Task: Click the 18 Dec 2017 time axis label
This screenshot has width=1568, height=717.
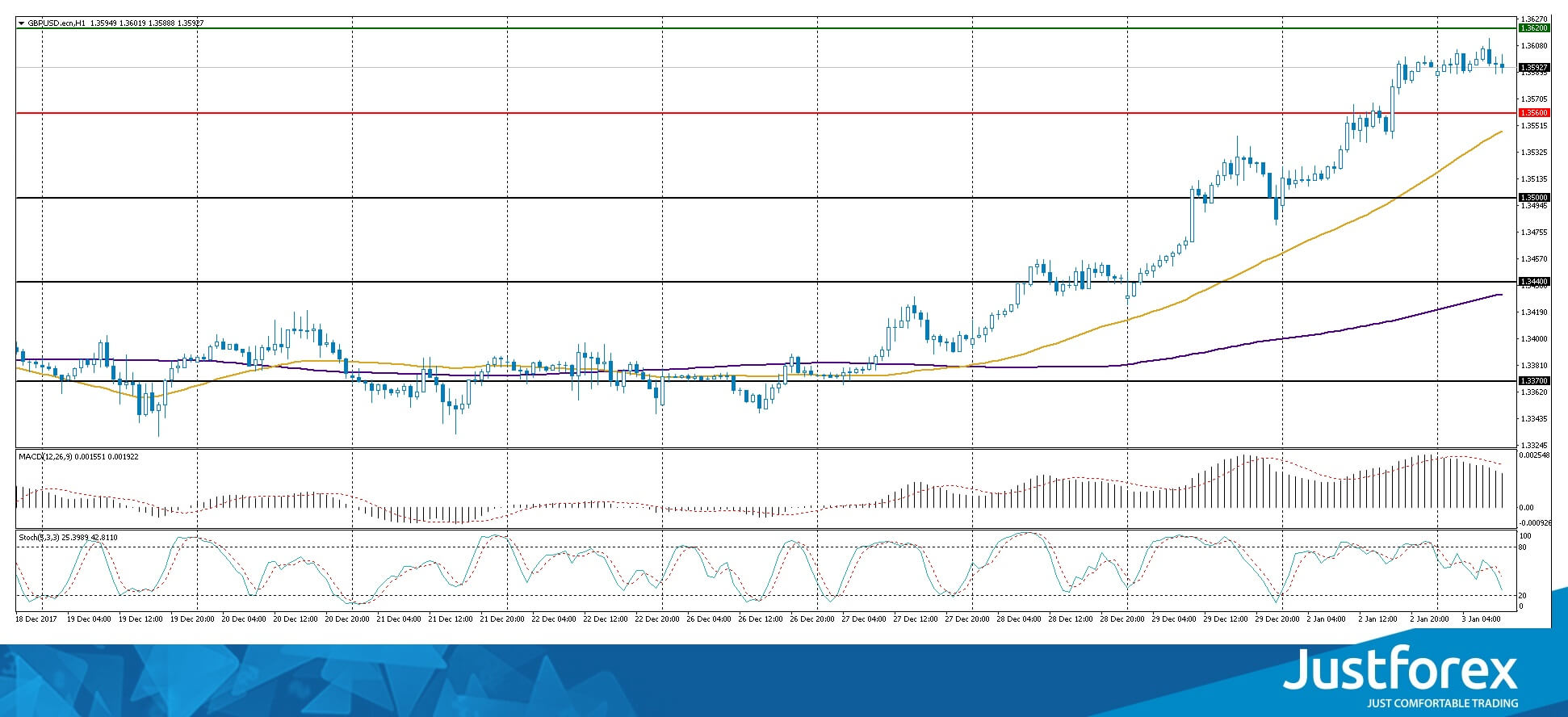Action: click(x=36, y=619)
